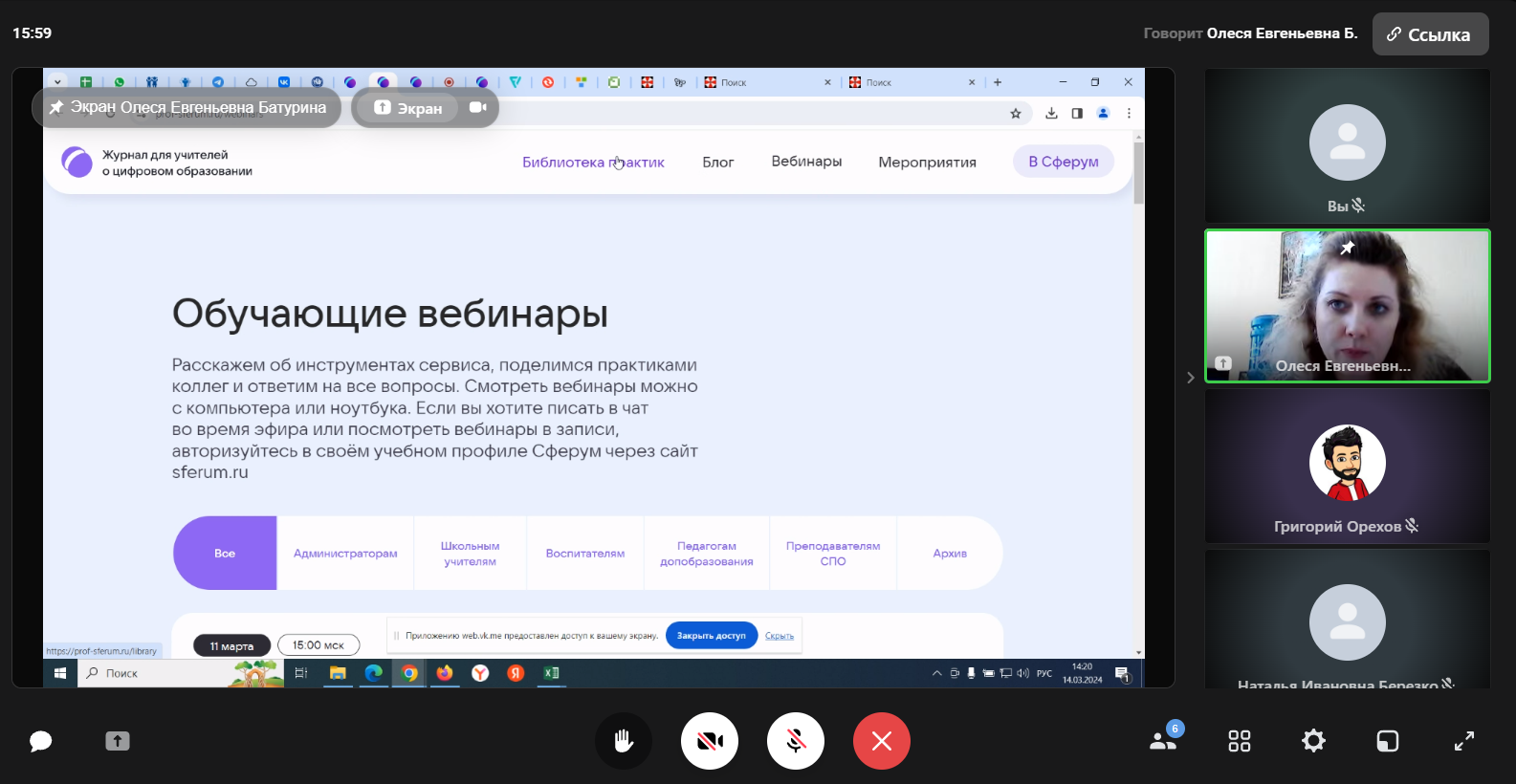The image size is (1516, 784).
Task: Open the Вебинары menu item
Action: click(806, 162)
